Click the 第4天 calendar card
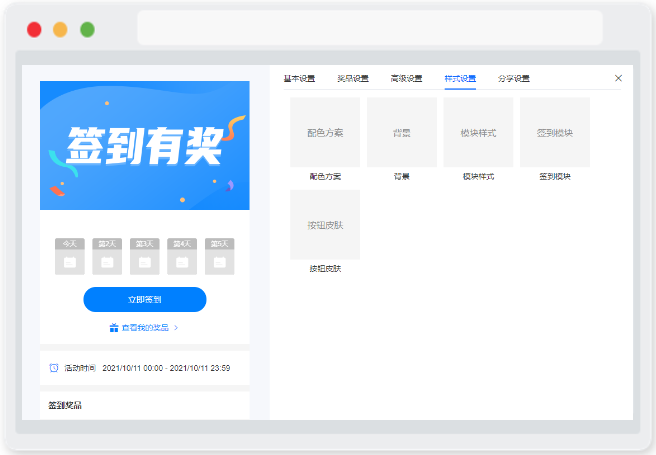The width and height of the screenshot is (656, 455). pyautogui.click(x=182, y=256)
